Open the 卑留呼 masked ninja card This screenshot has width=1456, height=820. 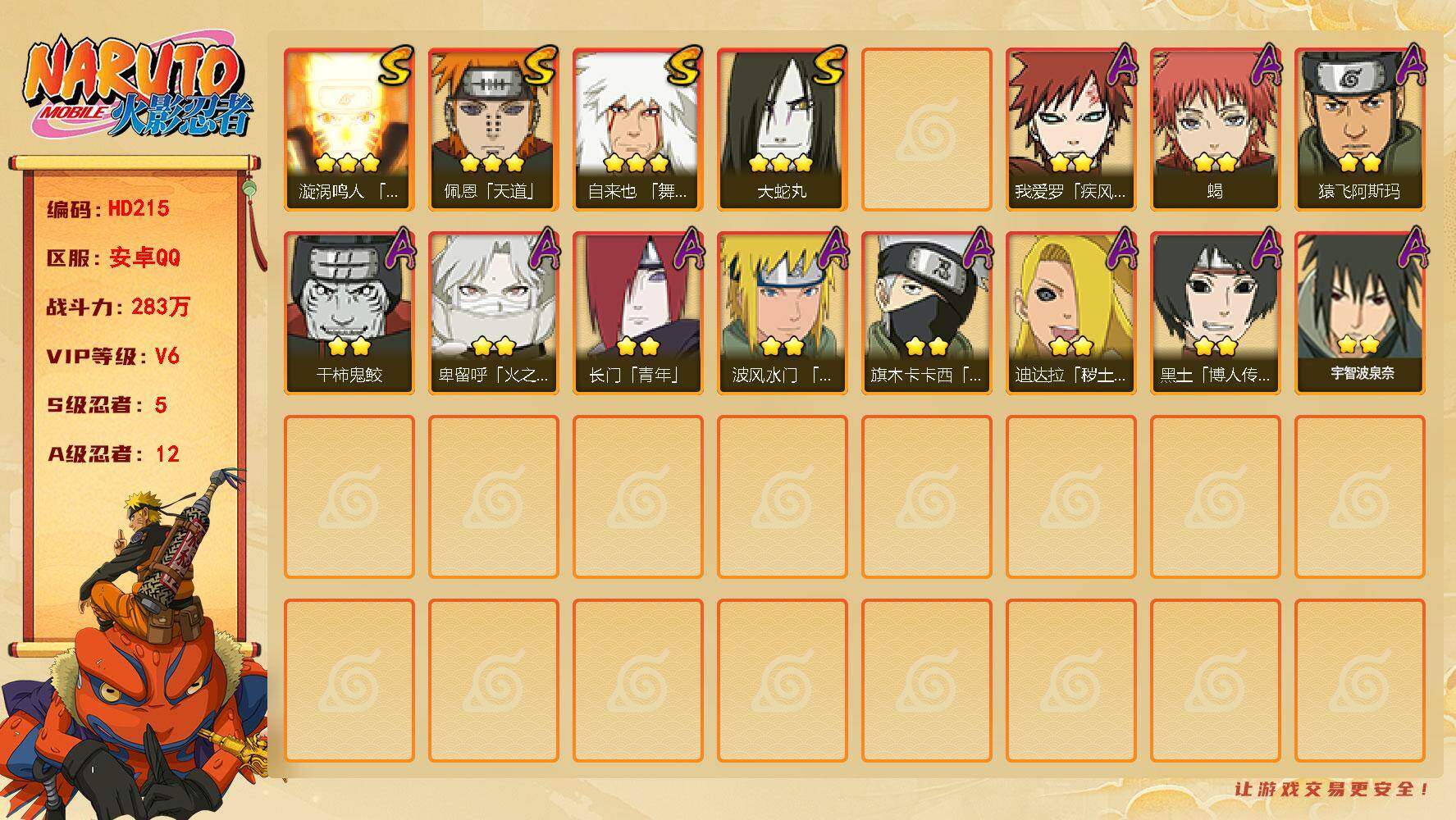pyautogui.click(x=494, y=313)
